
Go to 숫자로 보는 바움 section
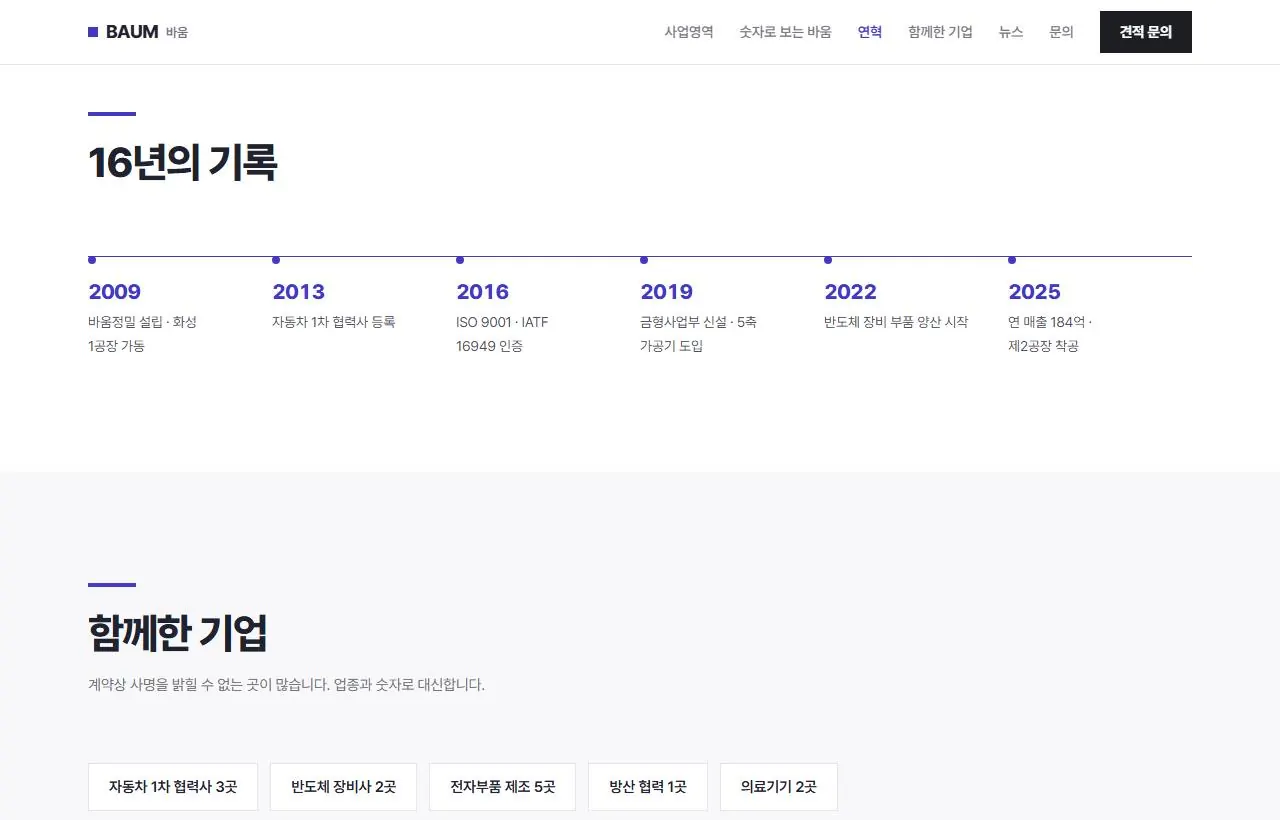click(x=785, y=32)
